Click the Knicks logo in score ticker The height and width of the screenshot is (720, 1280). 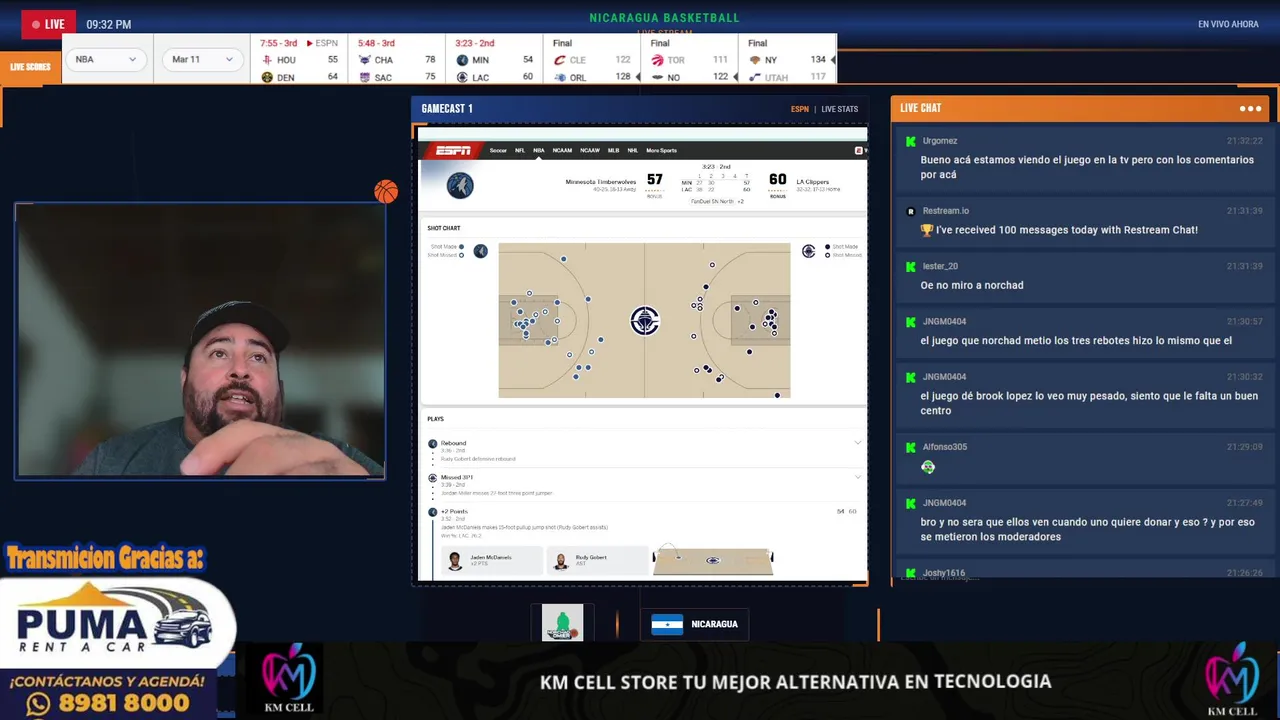[755, 60]
